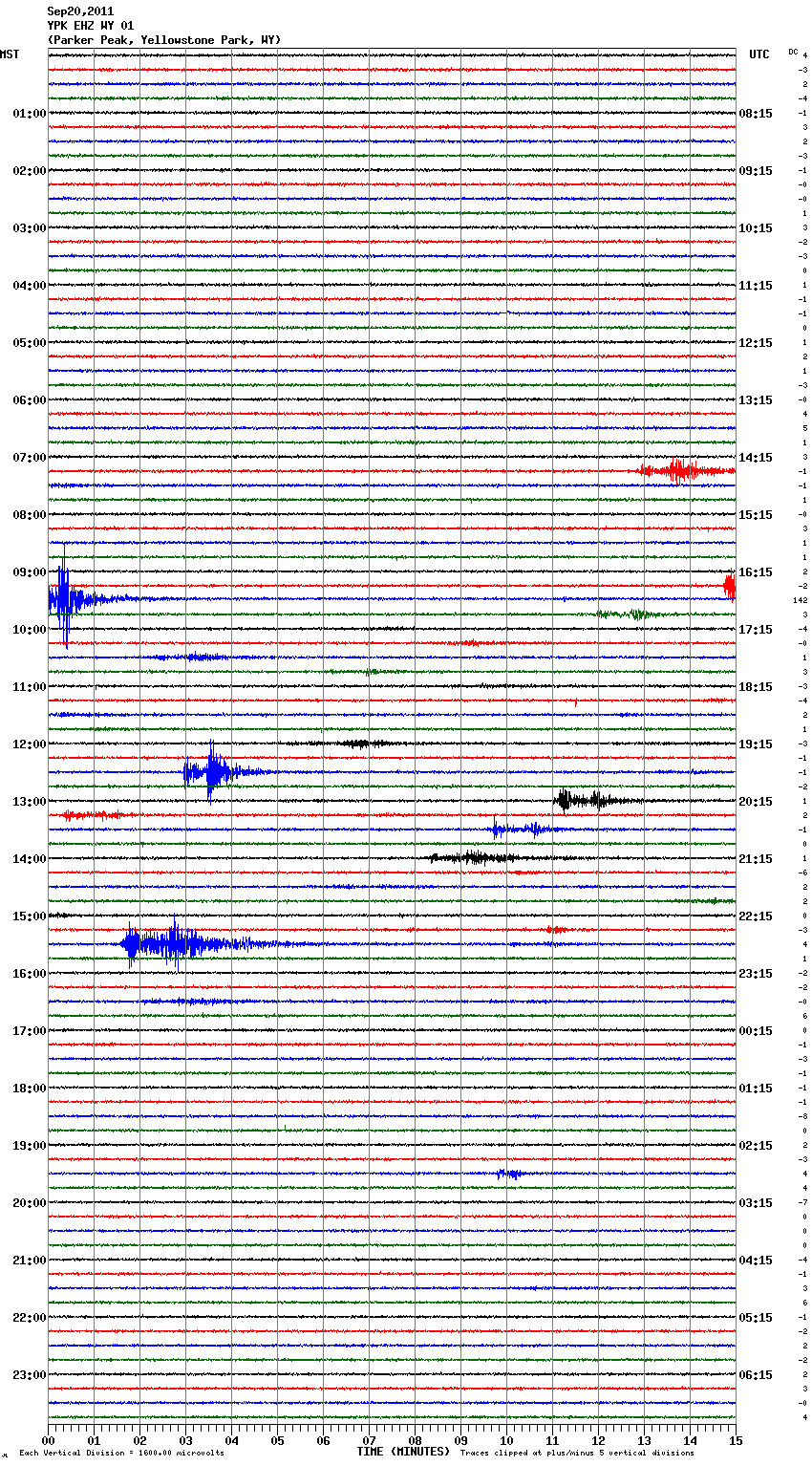Click minute 08 on the time axis

[415, 1440]
